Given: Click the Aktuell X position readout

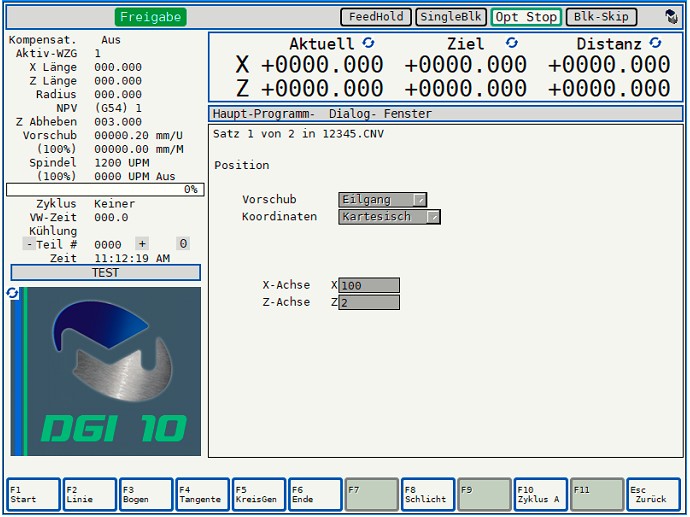Looking at the screenshot, I should tap(322, 65).
